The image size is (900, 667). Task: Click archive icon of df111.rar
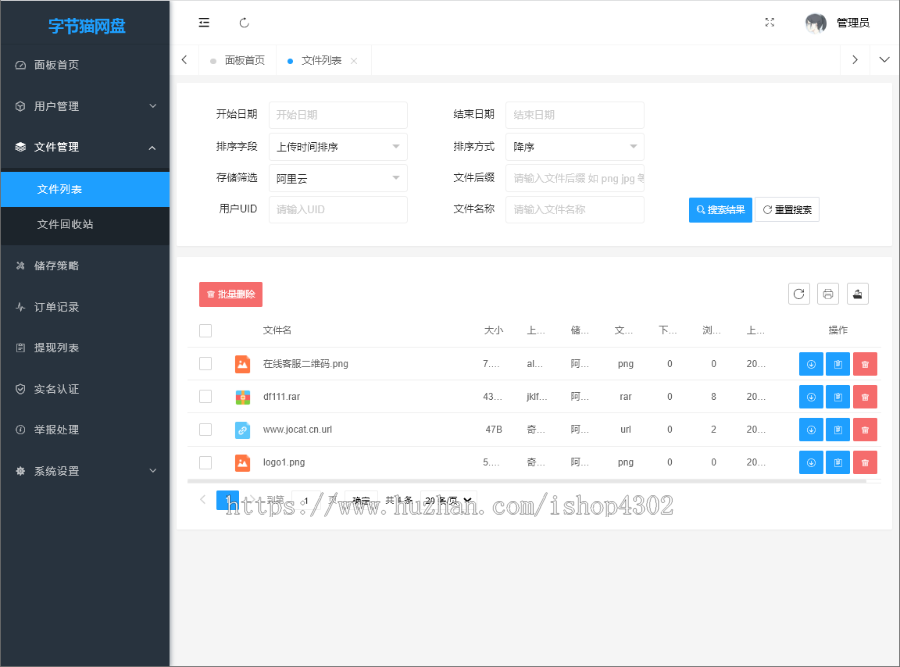tap(242, 397)
